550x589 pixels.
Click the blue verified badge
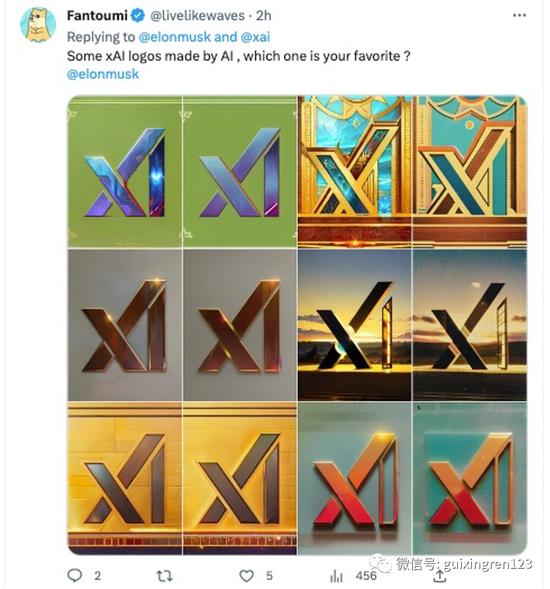tap(138, 16)
